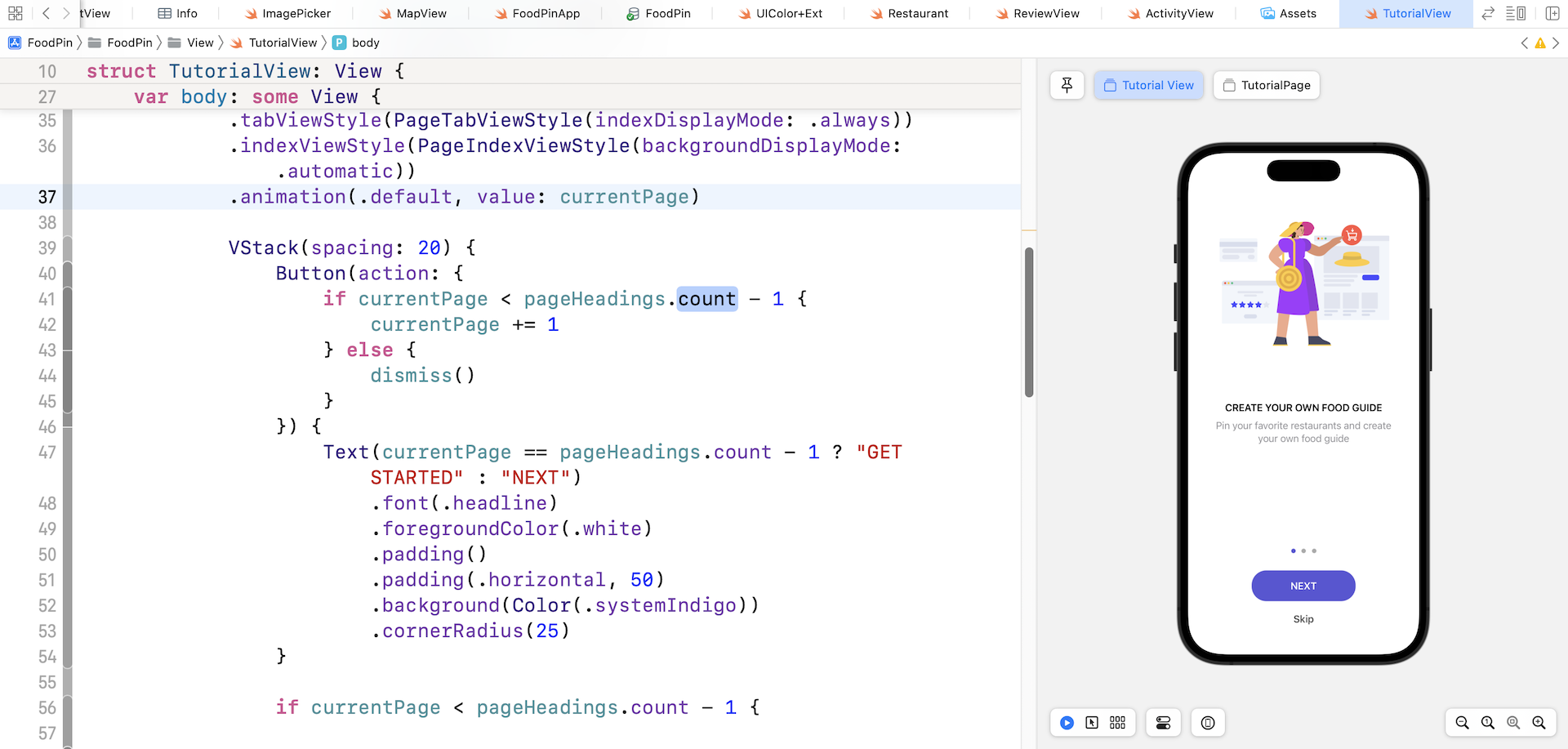
Task: Tap the Skip link in preview
Action: 1303,619
